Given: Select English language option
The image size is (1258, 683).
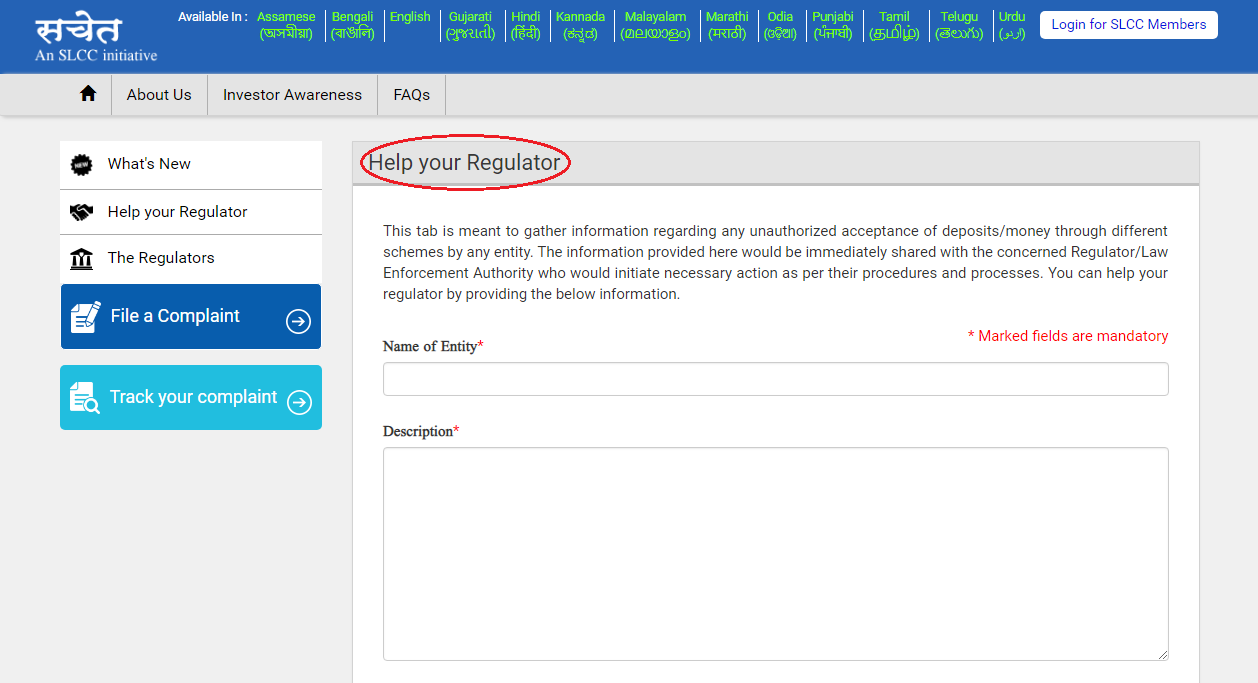Looking at the screenshot, I should [410, 17].
